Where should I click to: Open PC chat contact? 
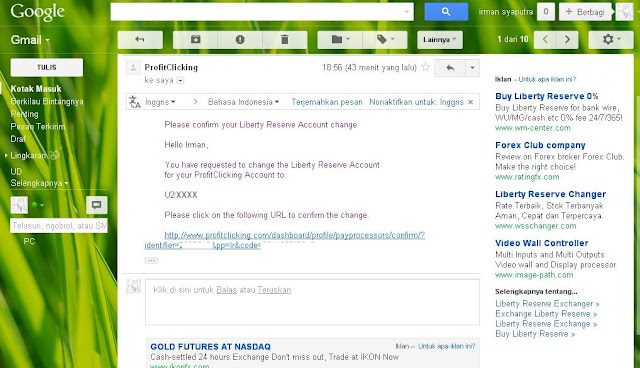[x=29, y=242]
